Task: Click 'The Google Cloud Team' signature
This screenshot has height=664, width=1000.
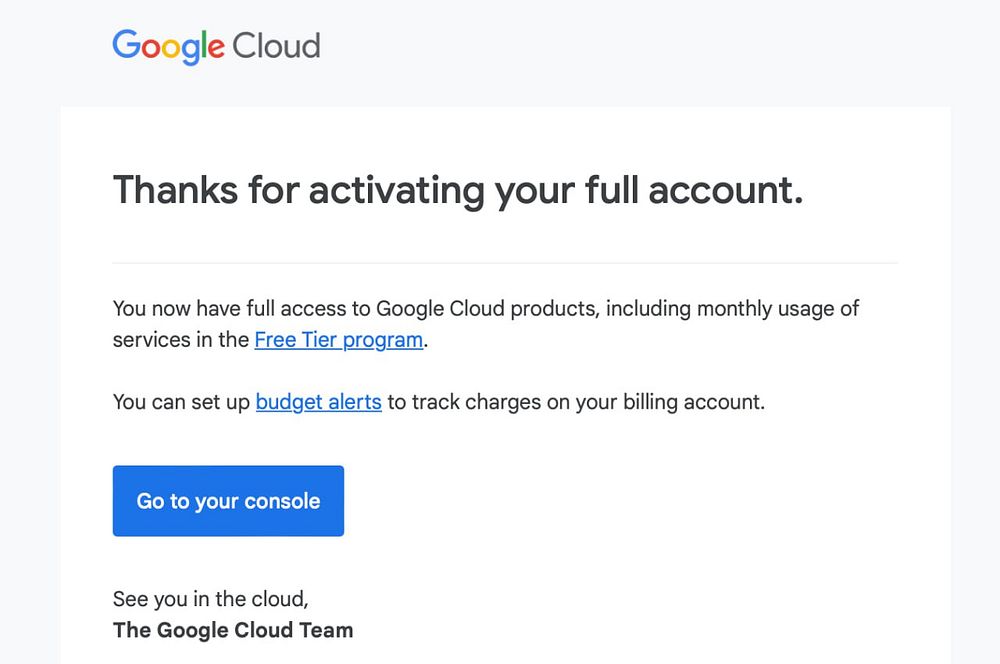Action: (233, 630)
